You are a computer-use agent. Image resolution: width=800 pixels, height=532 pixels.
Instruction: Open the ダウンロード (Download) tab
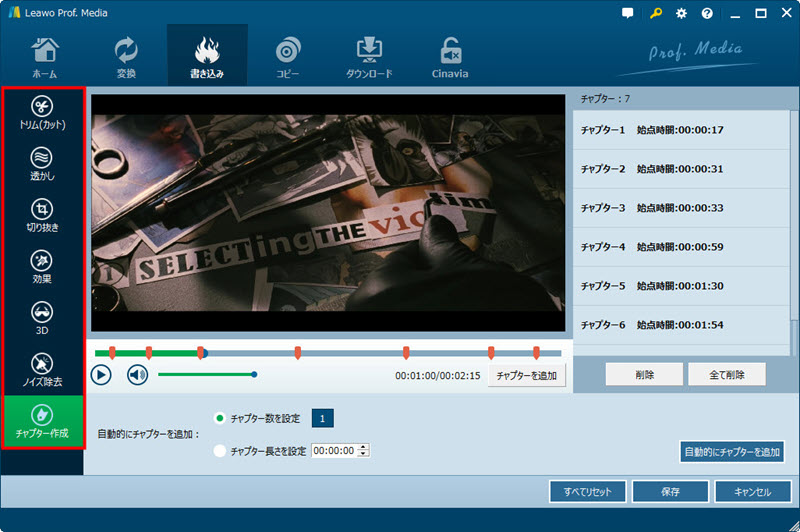(369, 58)
